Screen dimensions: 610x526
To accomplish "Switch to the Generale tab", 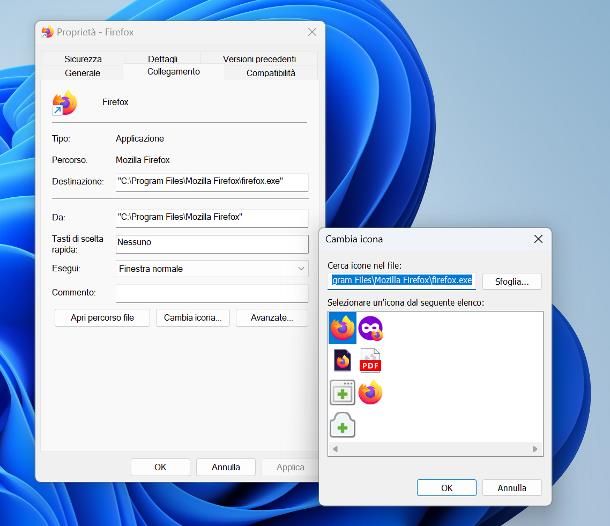I will [82, 73].
